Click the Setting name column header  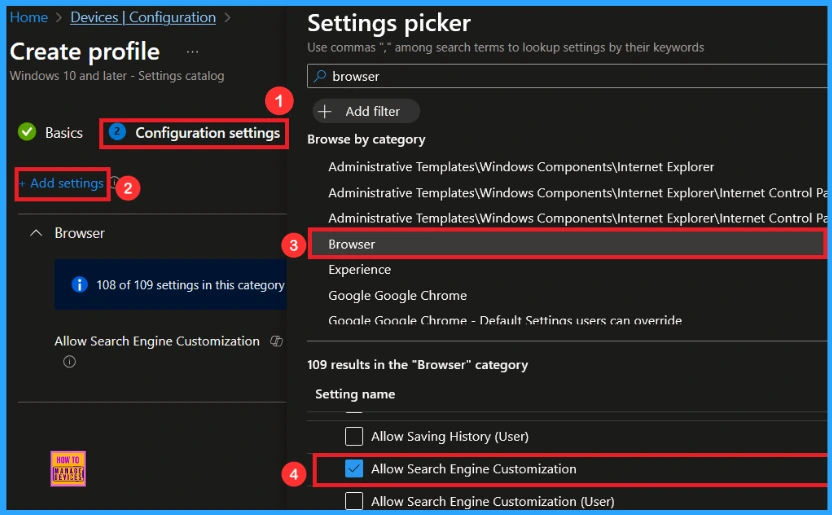355,394
